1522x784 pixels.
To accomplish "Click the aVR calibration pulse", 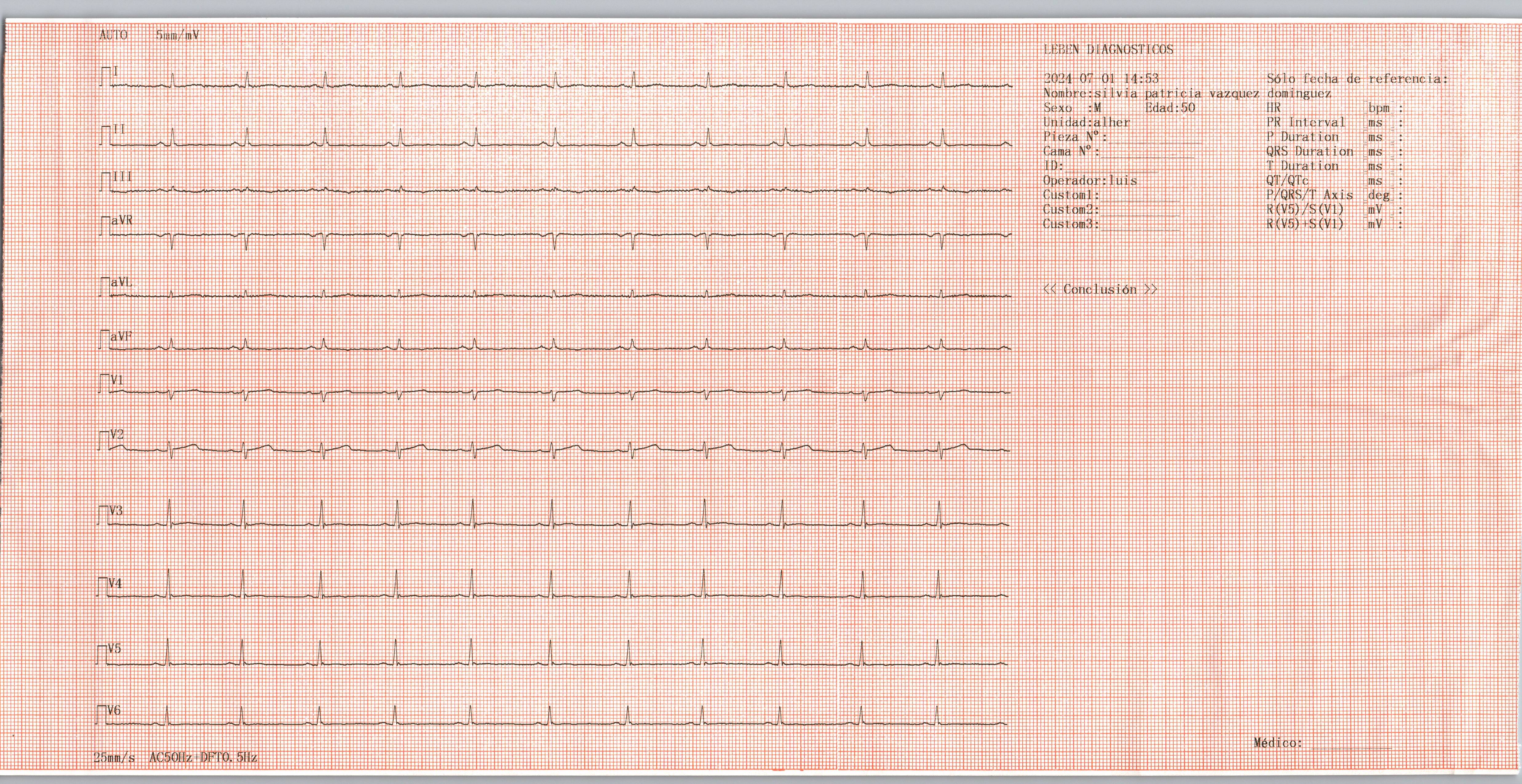I will click(105, 226).
